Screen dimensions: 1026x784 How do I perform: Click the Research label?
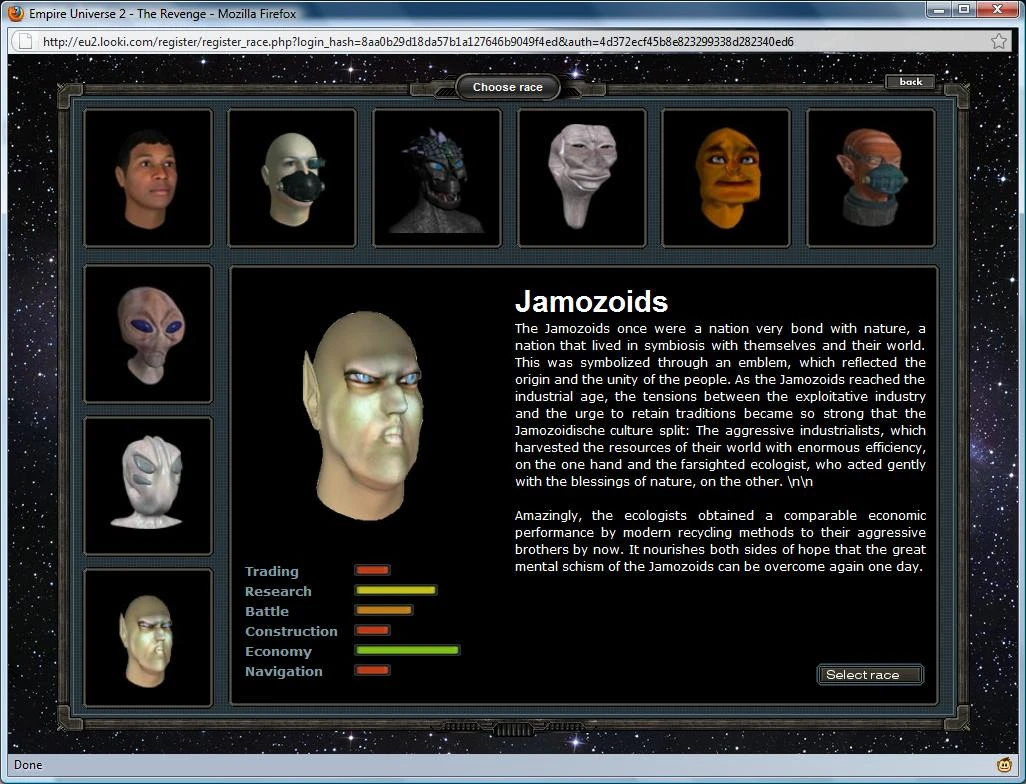(x=278, y=591)
